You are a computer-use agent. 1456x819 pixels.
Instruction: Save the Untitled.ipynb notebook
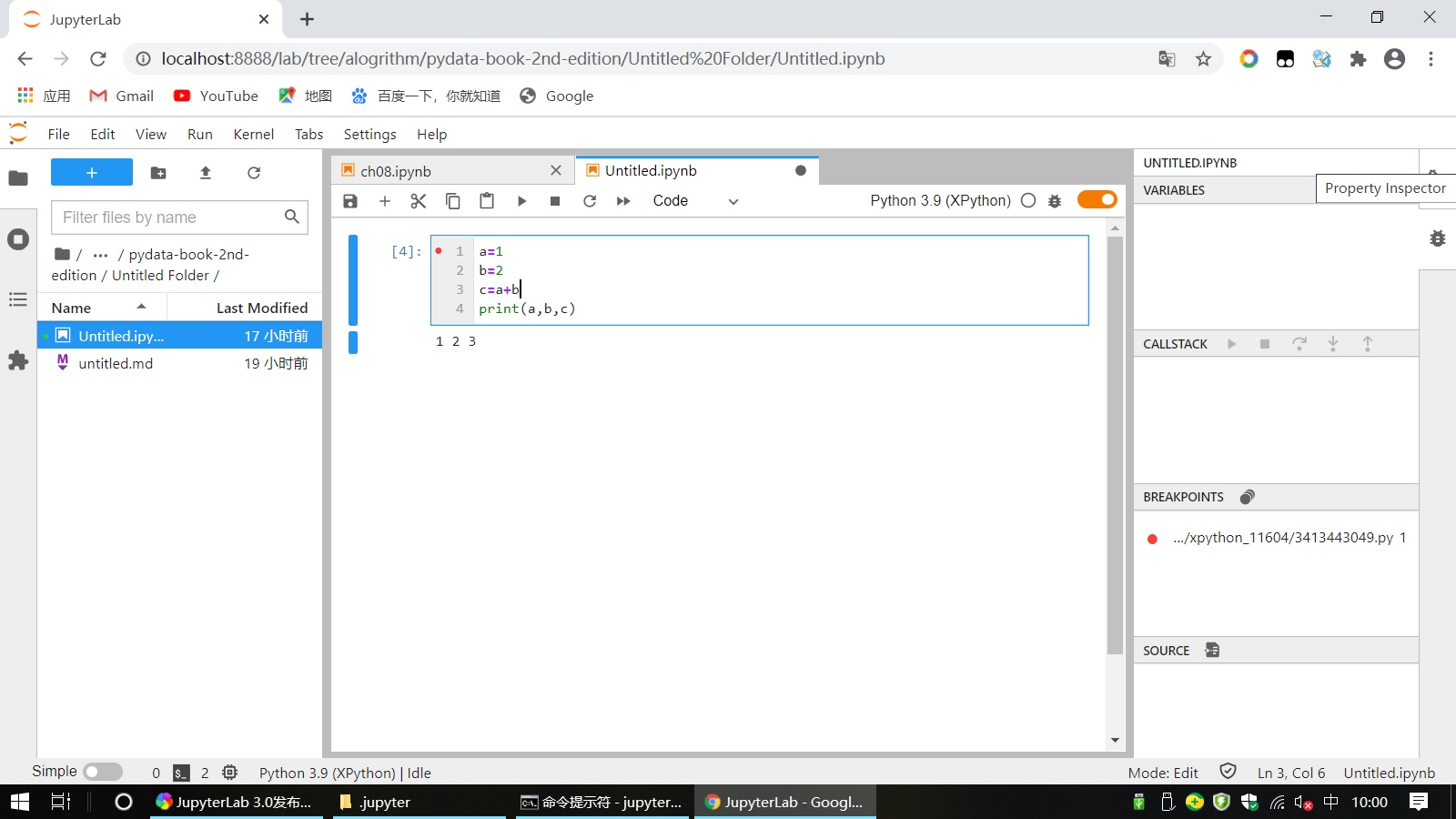[x=349, y=201]
